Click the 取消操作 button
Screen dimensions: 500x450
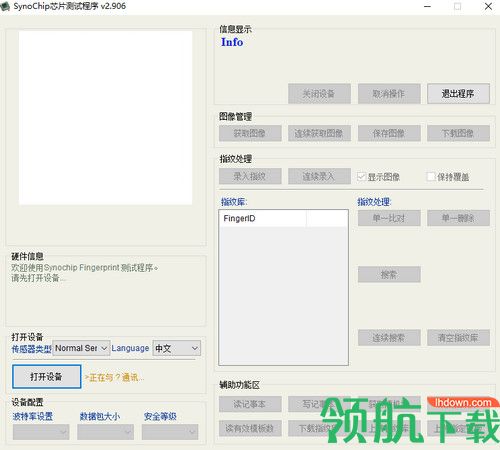coord(389,94)
